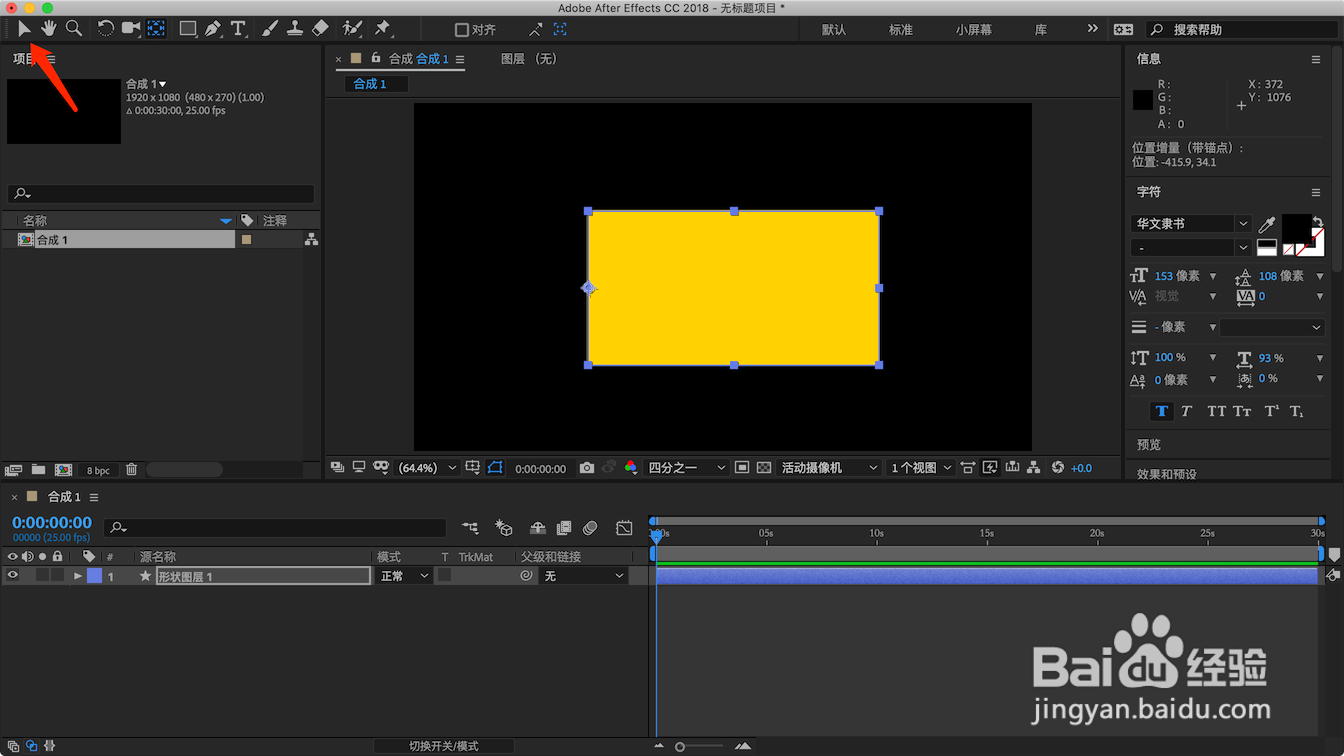The width and height of the screenshot is (1344, 756).
Task: Open the 四分之一 resolution dropdown
Action: click(x=686, y=468)
